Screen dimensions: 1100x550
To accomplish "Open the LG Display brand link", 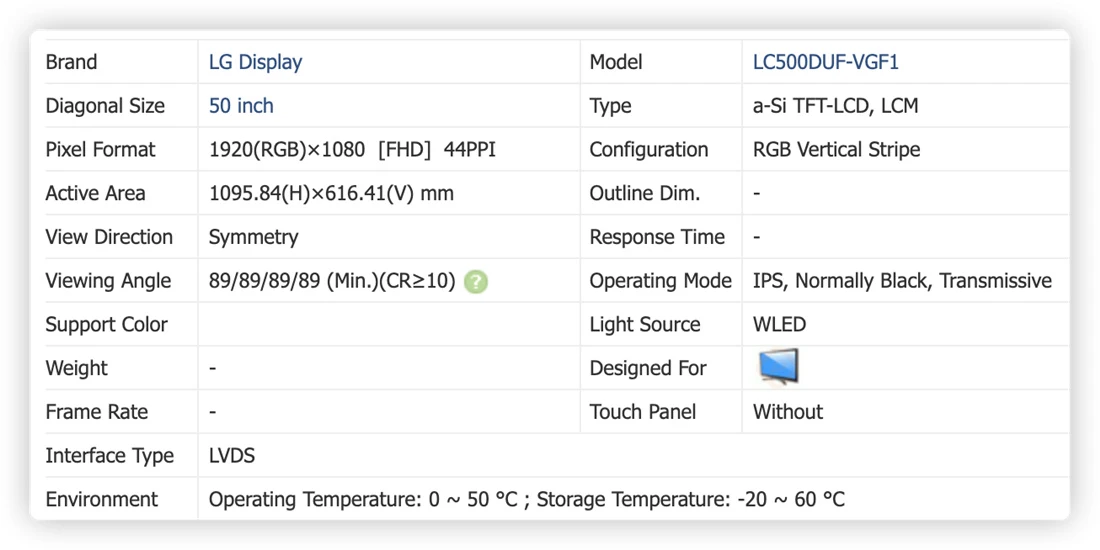I will coord(255,62).
